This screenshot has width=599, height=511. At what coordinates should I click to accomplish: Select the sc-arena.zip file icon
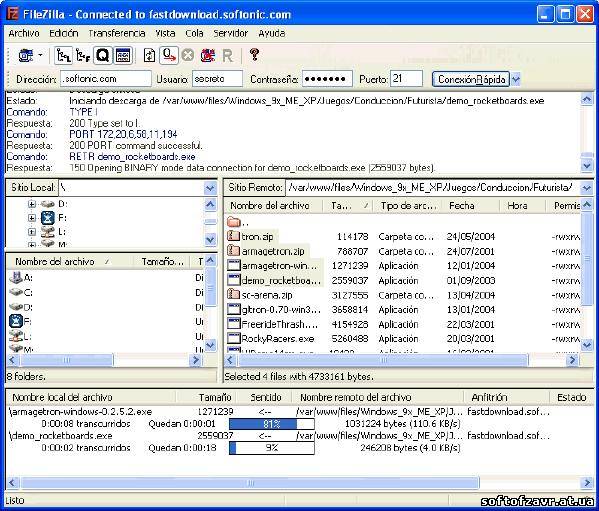click(x=233, y=294)
